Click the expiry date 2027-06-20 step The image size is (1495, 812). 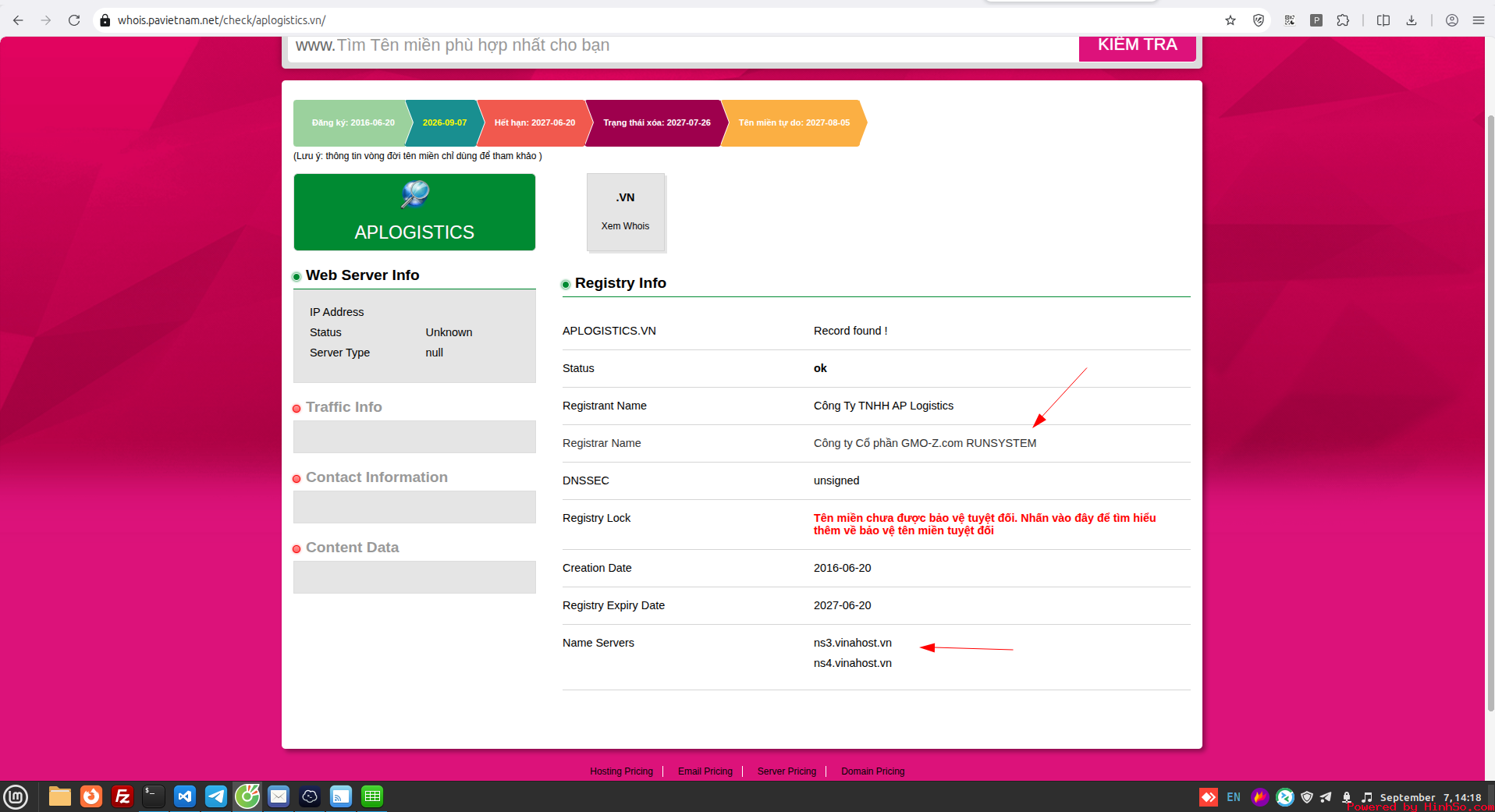[534, 122]
